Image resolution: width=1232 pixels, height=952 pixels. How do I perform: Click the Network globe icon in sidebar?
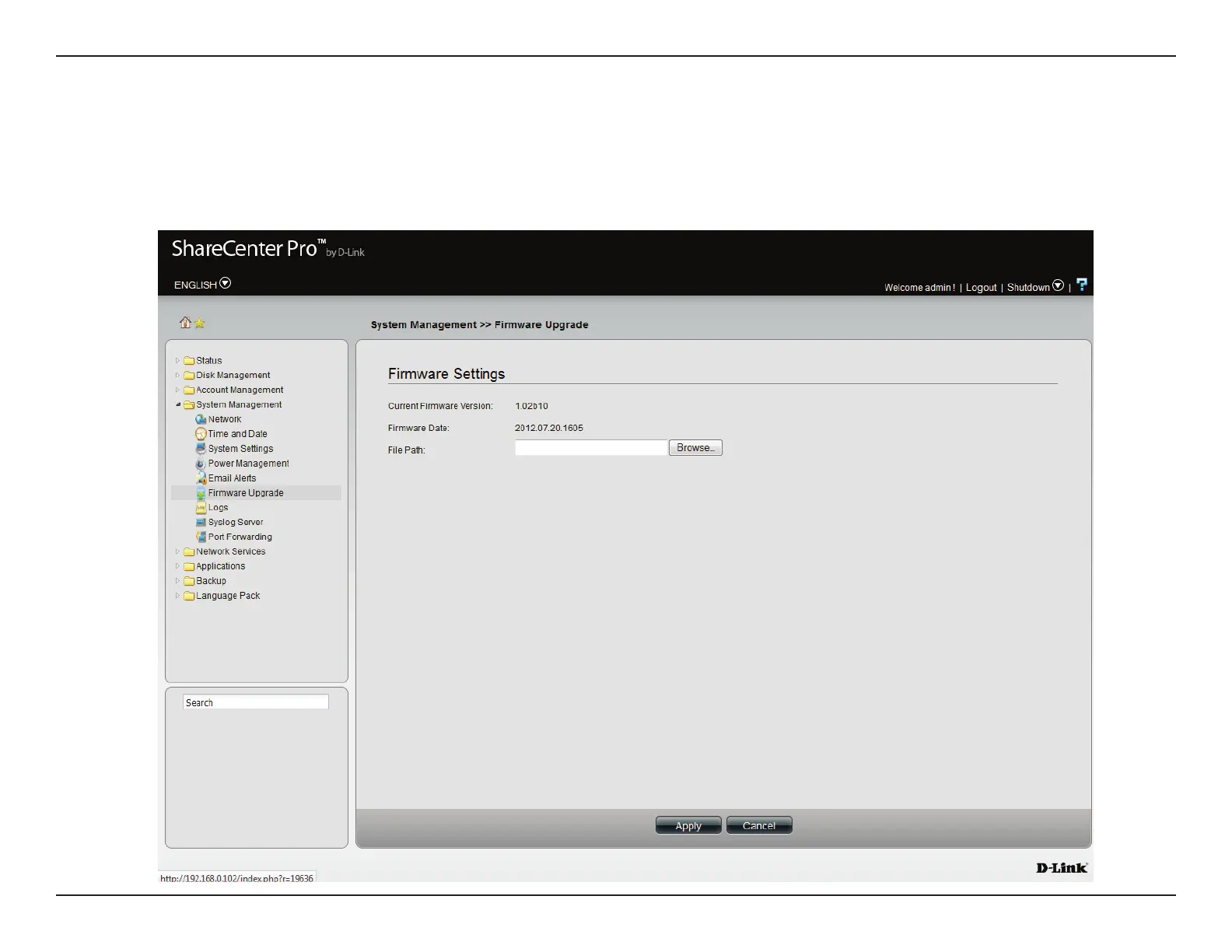201,419
